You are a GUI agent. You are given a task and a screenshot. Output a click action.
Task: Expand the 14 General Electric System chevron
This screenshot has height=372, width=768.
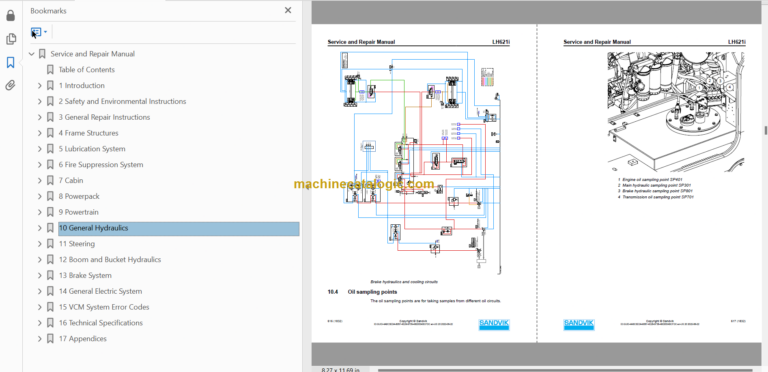click(40, 291)
